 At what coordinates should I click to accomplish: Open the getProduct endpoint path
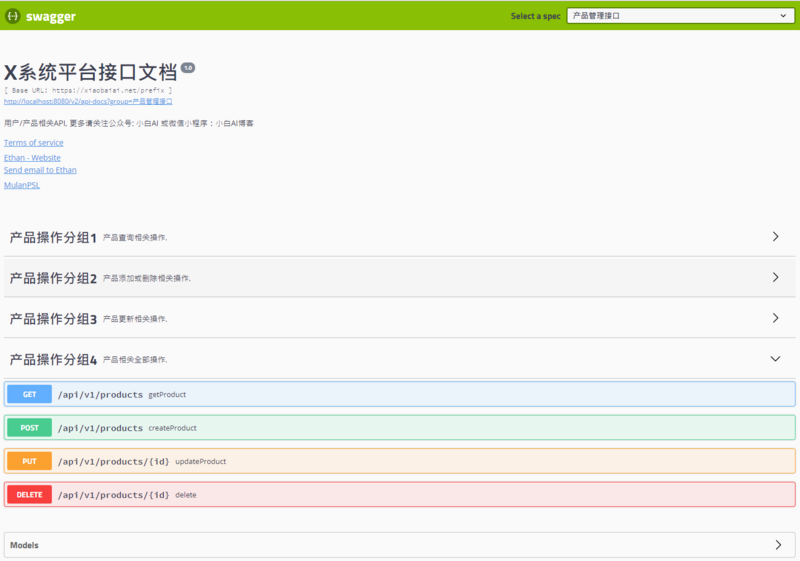coord(100,395)
